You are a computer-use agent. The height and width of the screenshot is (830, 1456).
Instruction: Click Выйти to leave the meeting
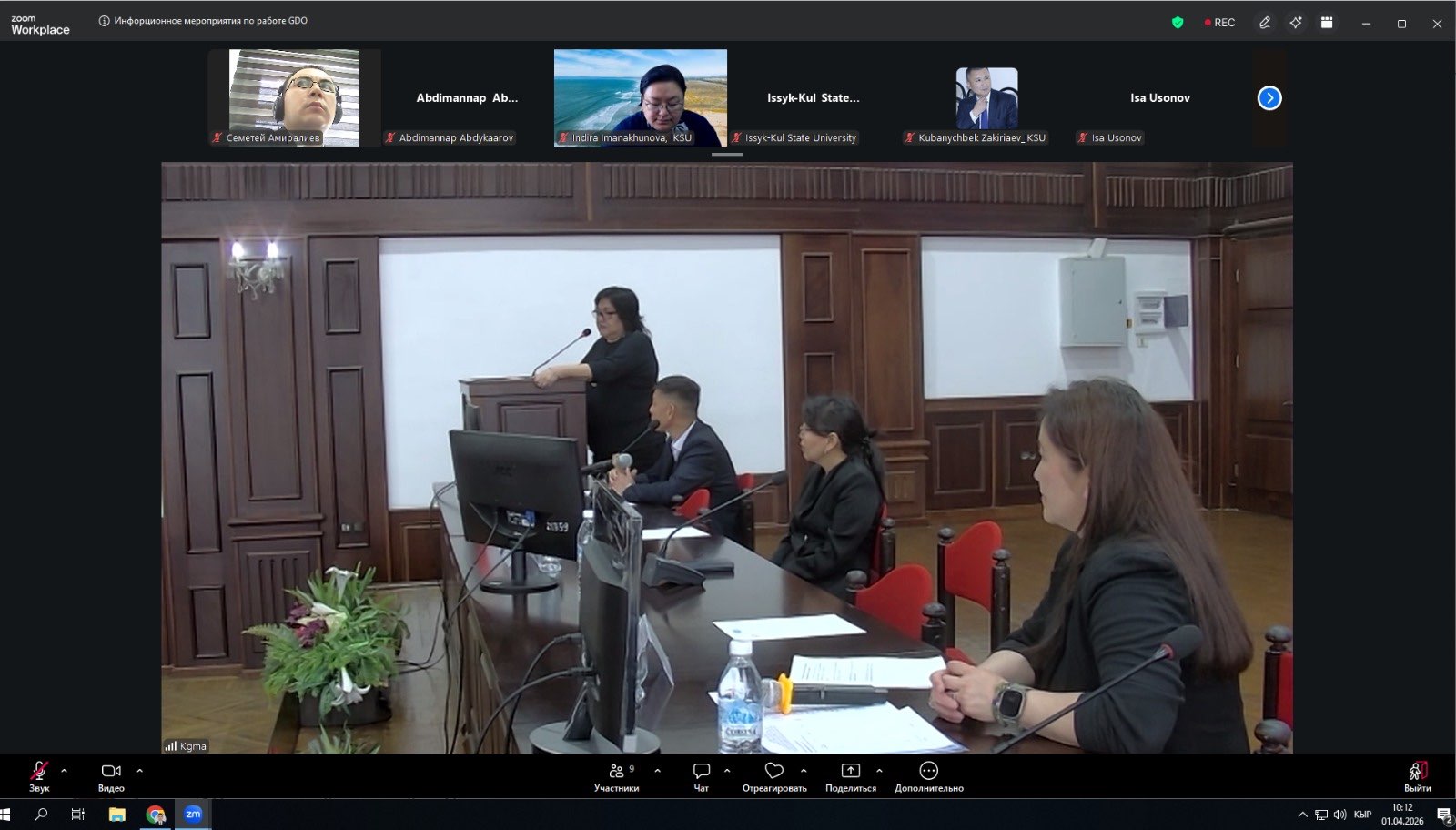tap(1417, 775)
